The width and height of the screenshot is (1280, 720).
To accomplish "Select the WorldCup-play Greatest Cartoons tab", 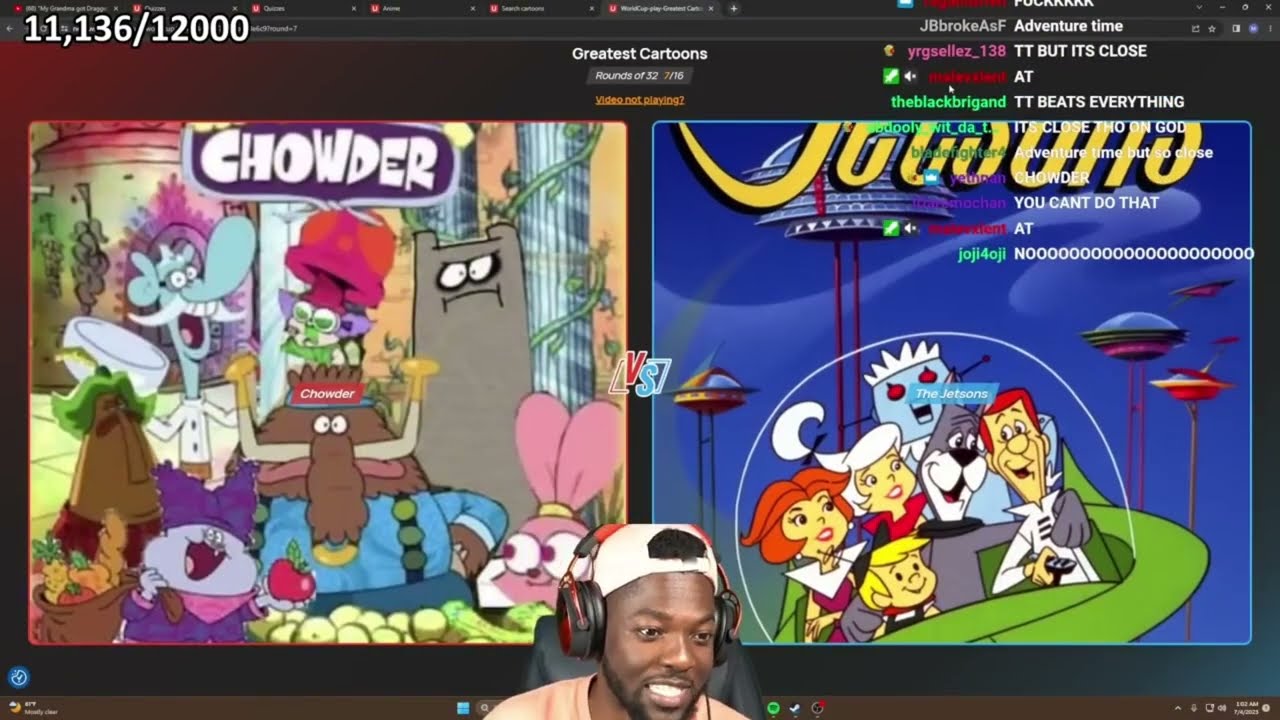I will coord(660,8).
